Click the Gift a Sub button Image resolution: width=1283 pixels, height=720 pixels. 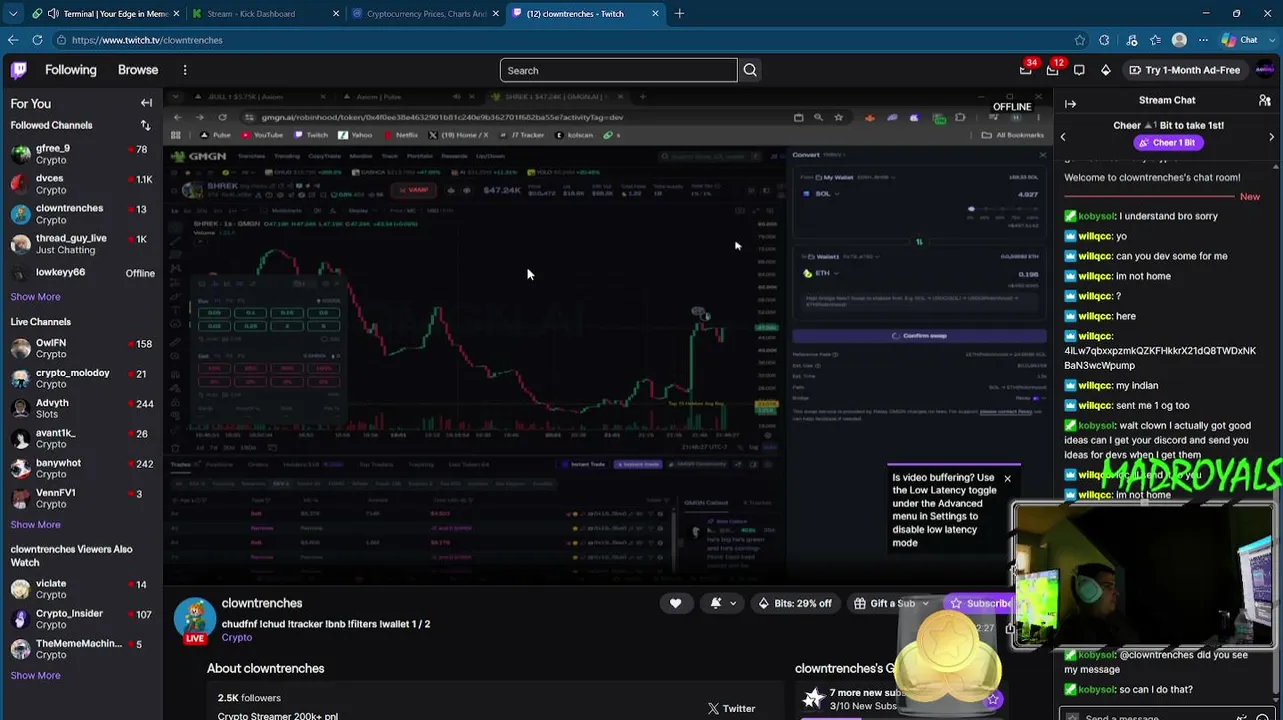[884, 603]
